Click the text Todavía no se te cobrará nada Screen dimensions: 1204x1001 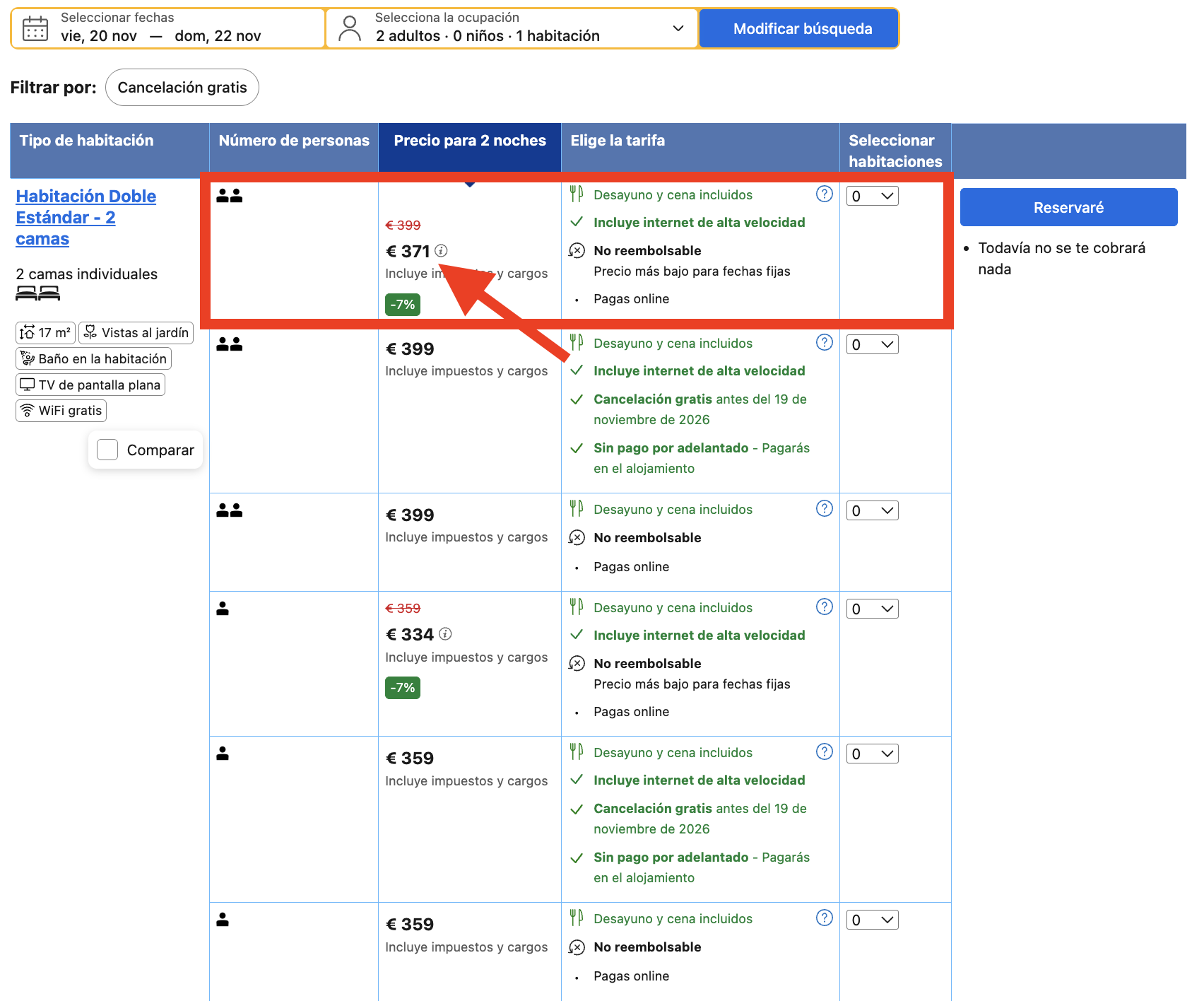(x=1062, y=258)
